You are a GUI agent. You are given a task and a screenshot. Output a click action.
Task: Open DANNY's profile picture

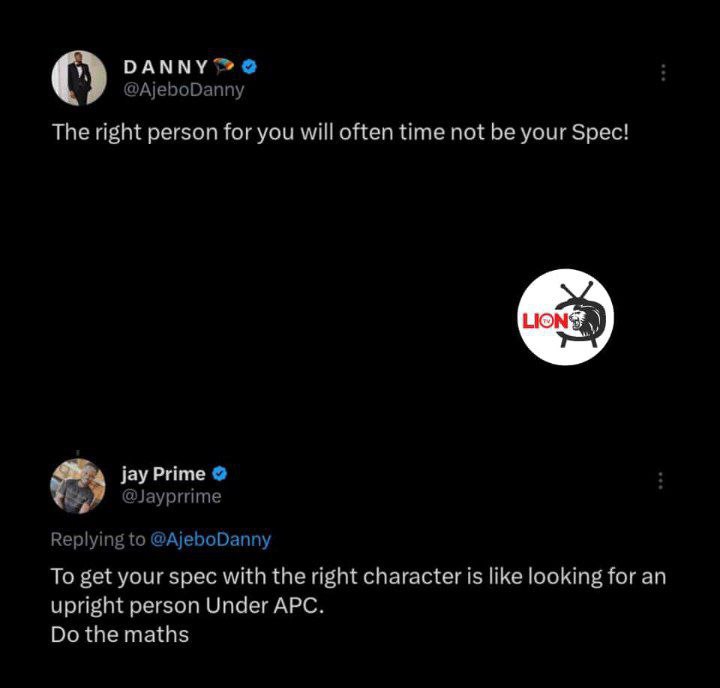79,78
